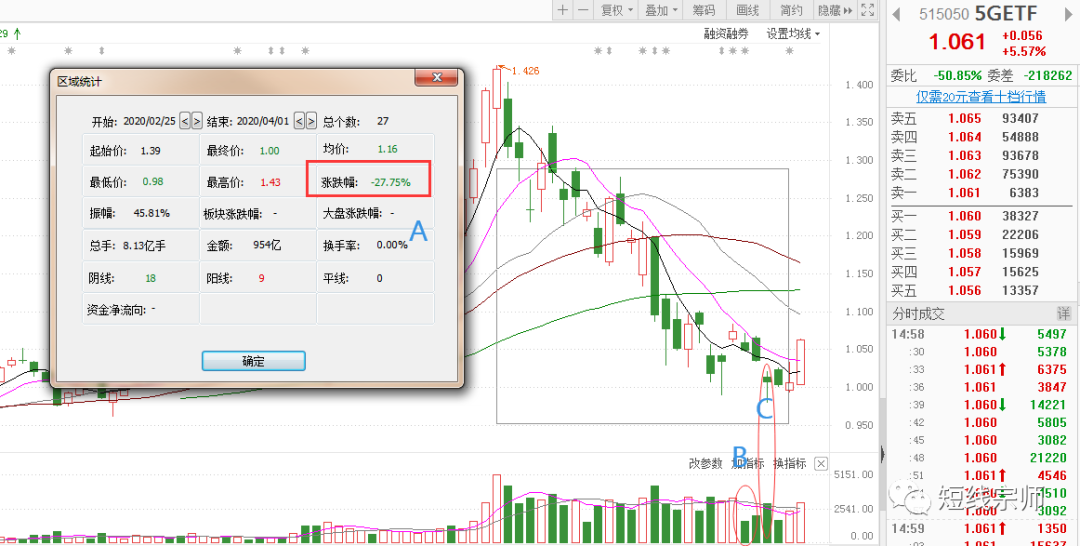Zoom in chart with plus button
The image size is (1080, 546).
pos(563,10)
